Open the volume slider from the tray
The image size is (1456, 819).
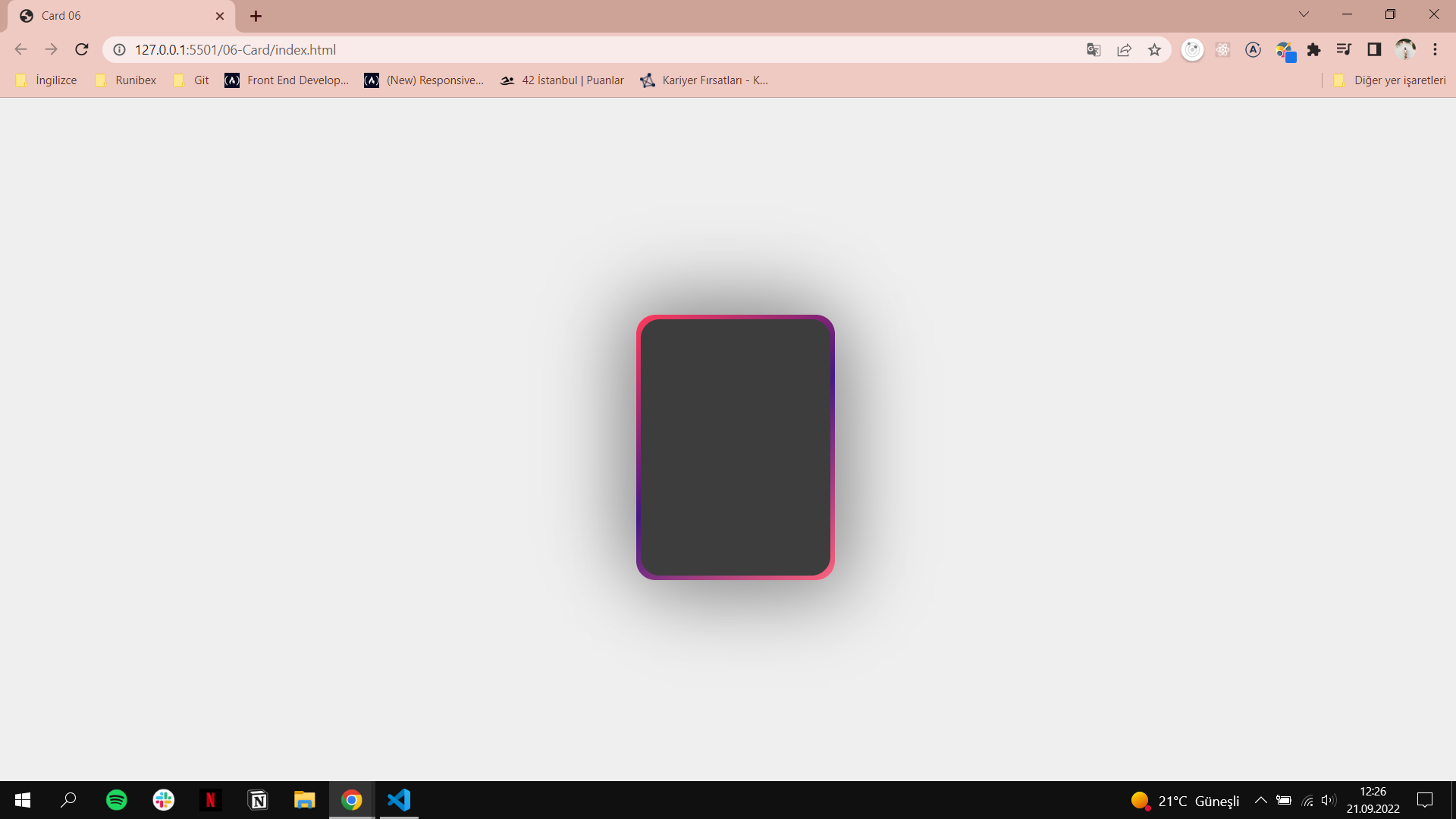1329,799
